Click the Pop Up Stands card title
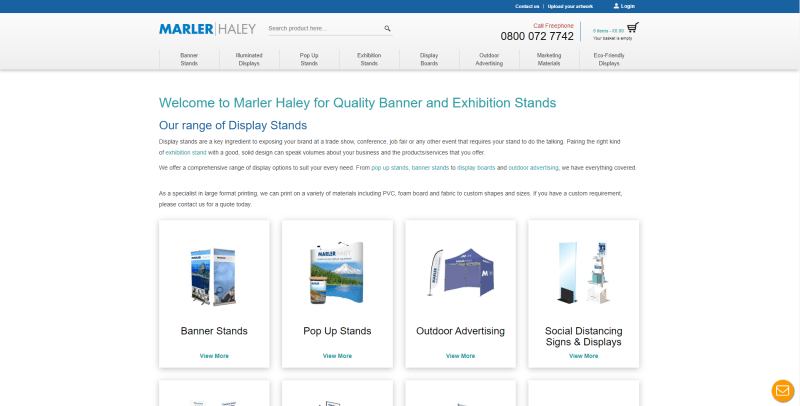Viewport: 800px width, 406px height. click(x=337, y=331)
